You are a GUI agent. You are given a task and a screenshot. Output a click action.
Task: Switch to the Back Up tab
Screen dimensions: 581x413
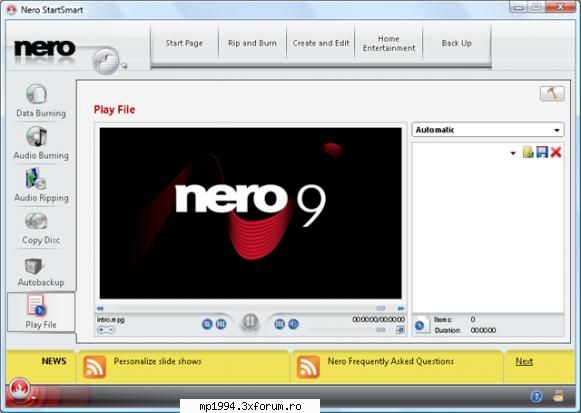coord(457,43)
